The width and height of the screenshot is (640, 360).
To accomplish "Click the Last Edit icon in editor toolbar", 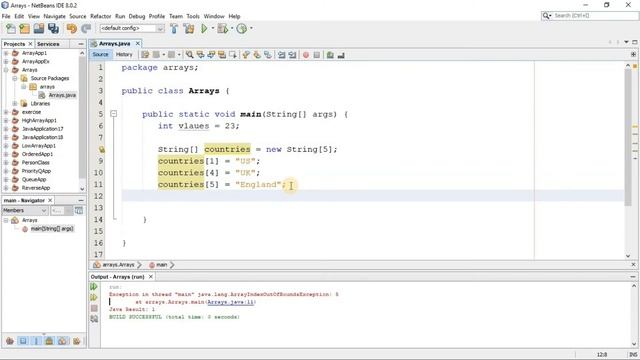I will coord(145,55).
